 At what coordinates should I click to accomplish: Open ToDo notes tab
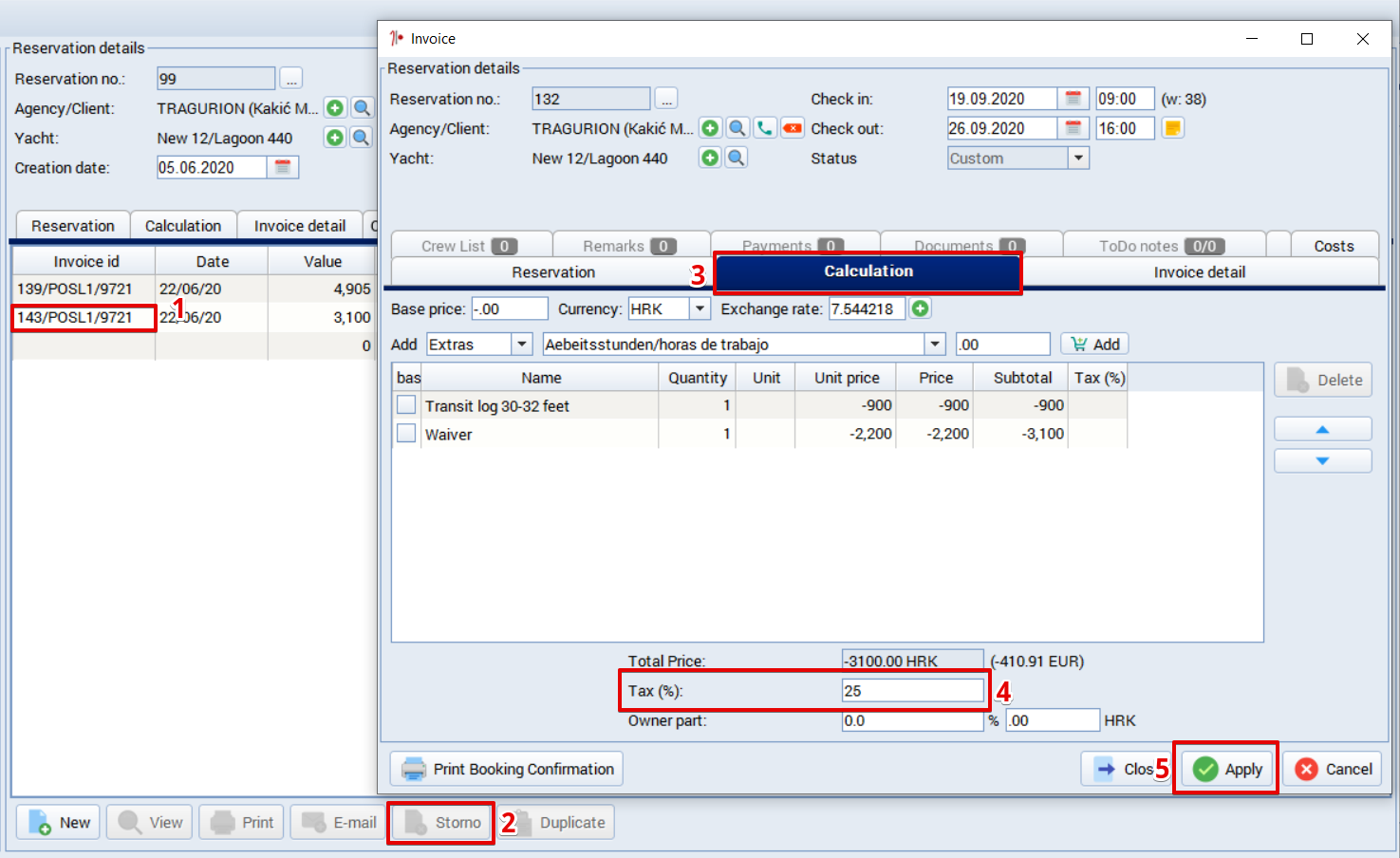coord(1164,246)
